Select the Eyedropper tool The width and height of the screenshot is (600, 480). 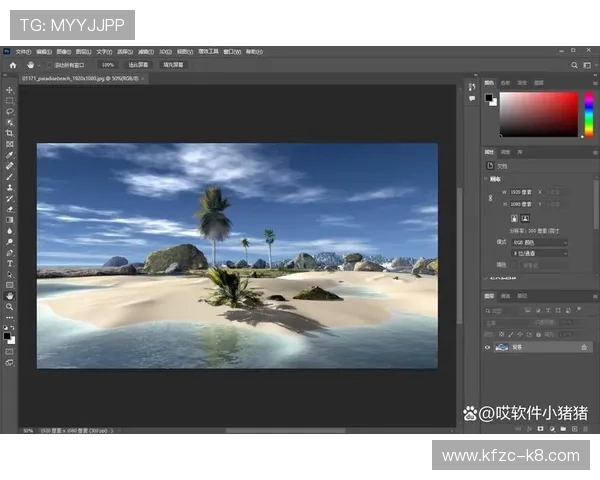(10, 155)
